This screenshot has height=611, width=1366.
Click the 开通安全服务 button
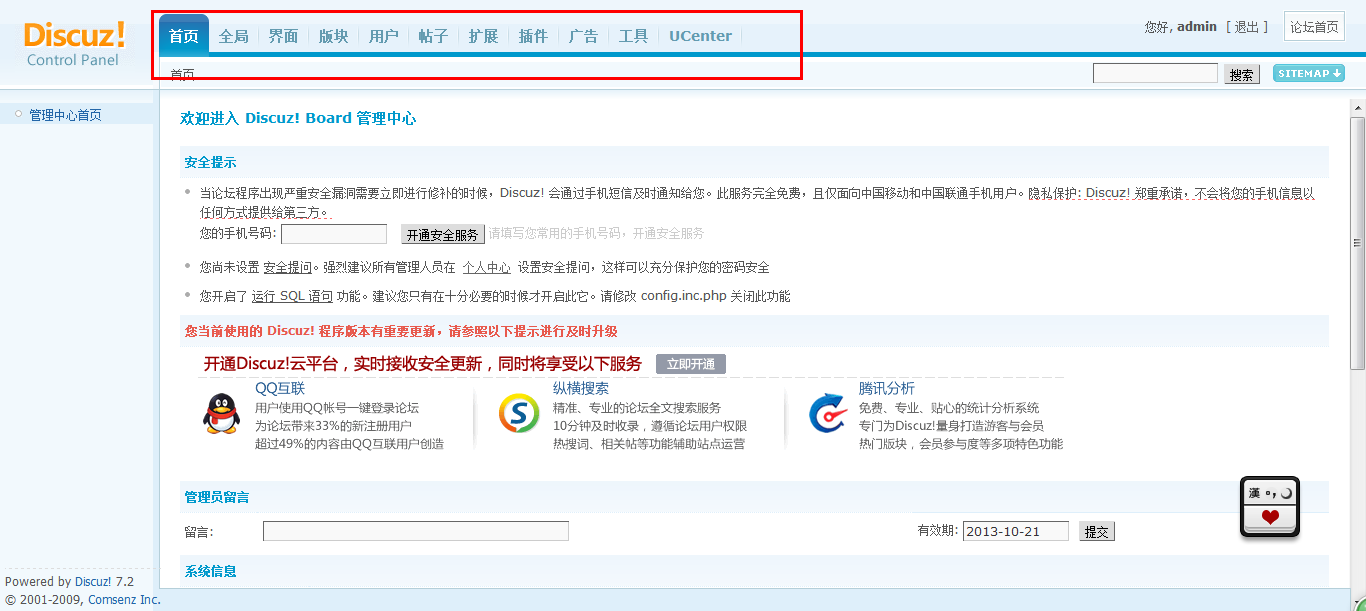(443, 234)
